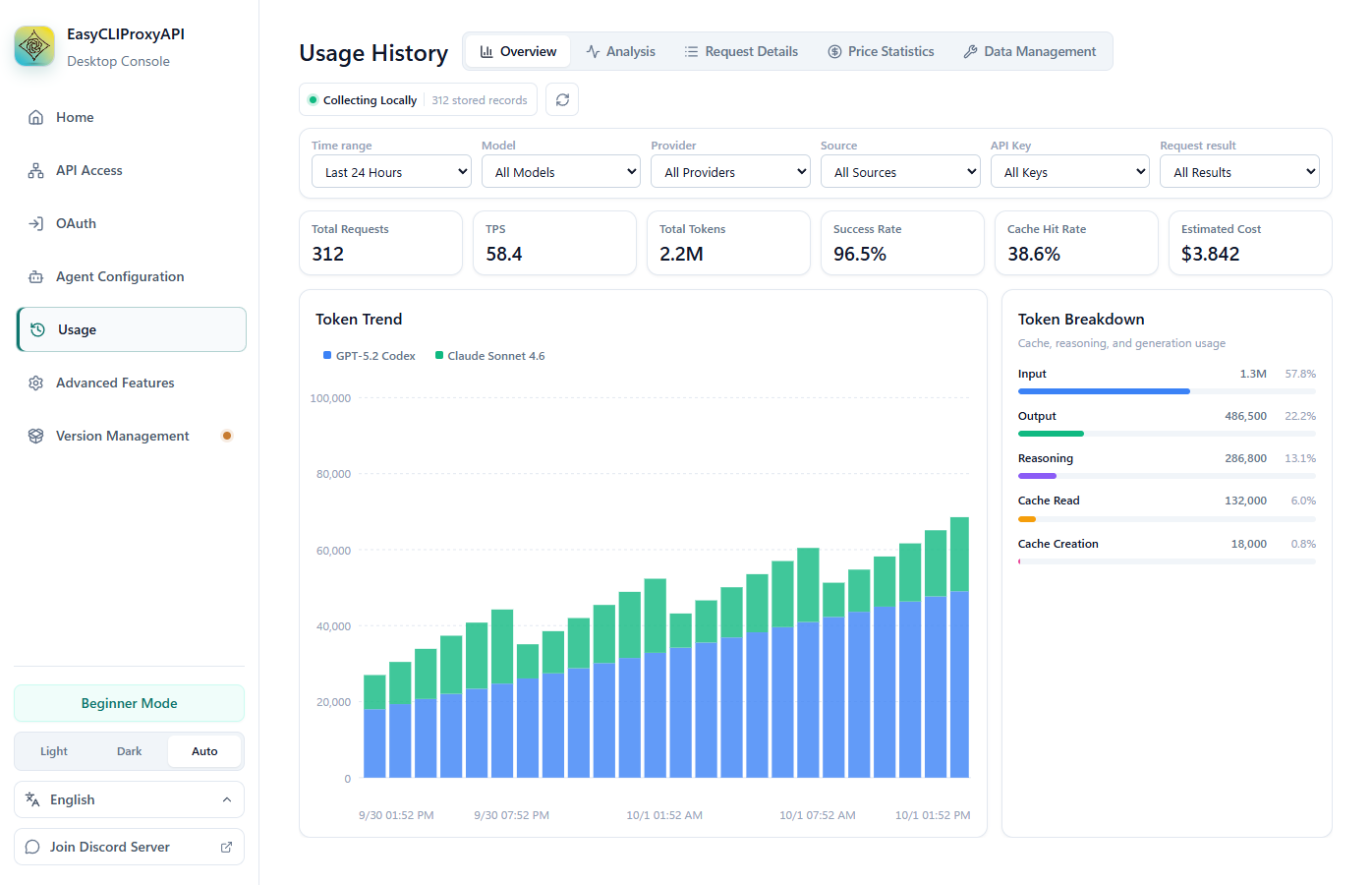Viewport: 1372px width, 885px height.
Task: Open Agent Configuration in sidebar
Action: pyautogui.click(x=130, y=276)
